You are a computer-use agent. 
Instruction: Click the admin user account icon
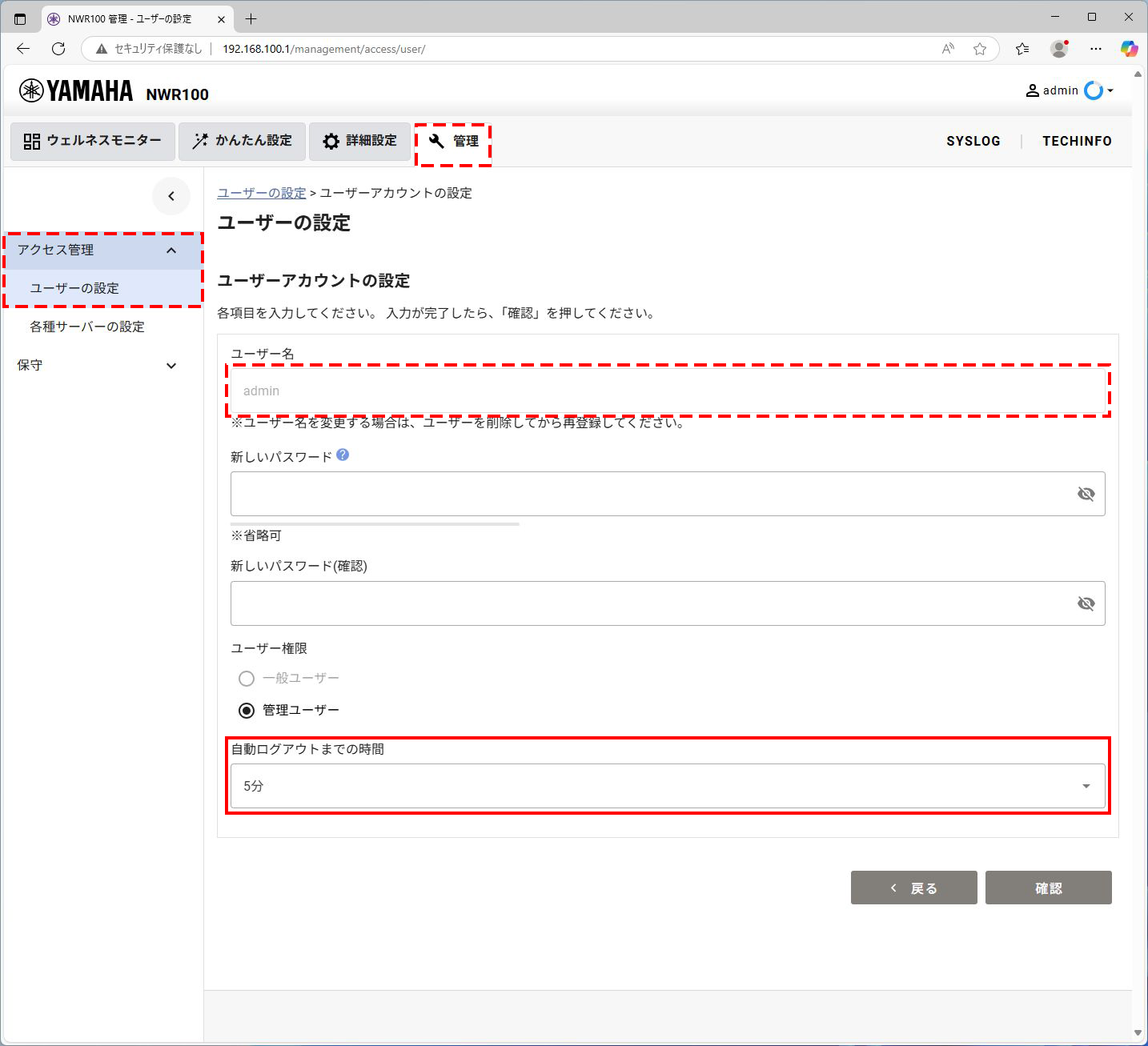[x=1032, y=90]
